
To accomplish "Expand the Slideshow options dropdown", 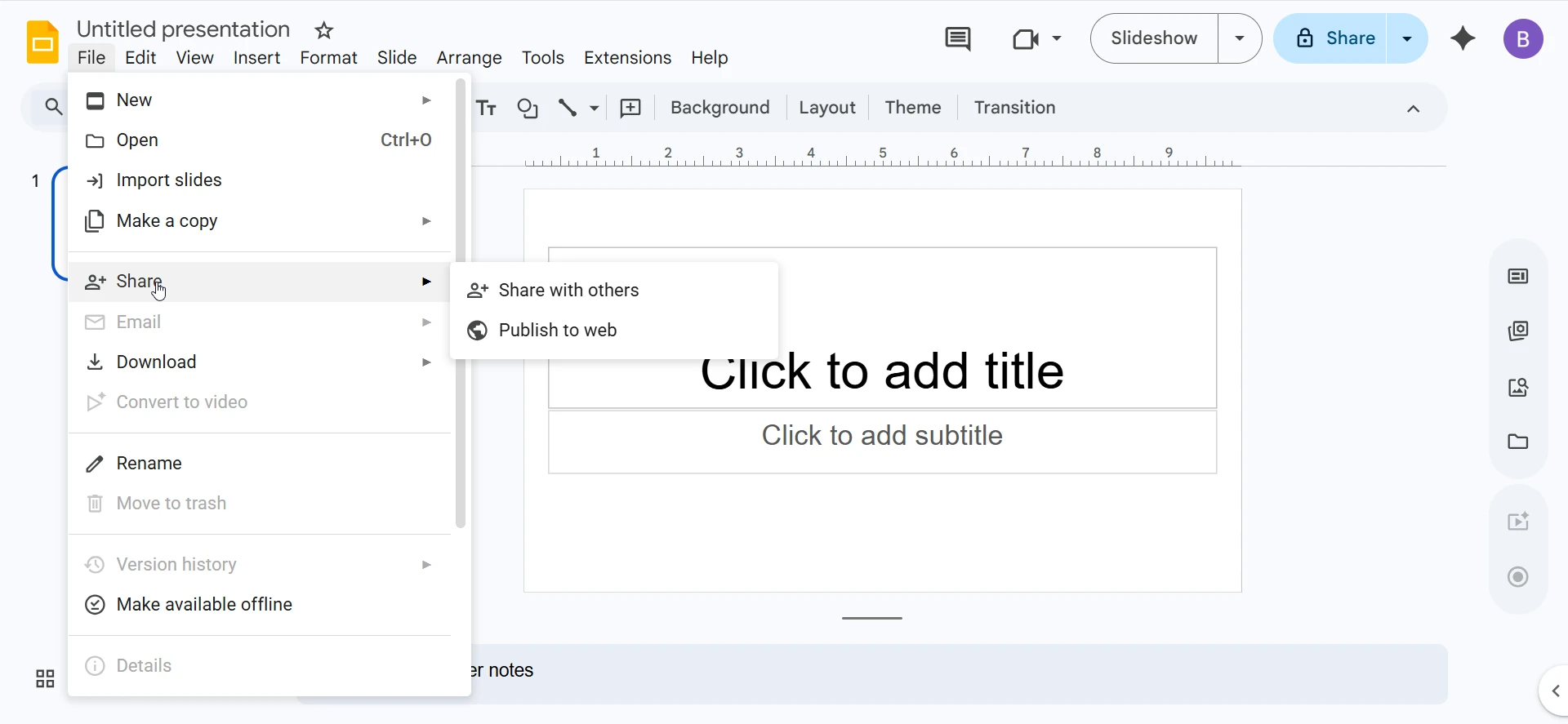I will pyautogui.click(x=1240, y=38).
